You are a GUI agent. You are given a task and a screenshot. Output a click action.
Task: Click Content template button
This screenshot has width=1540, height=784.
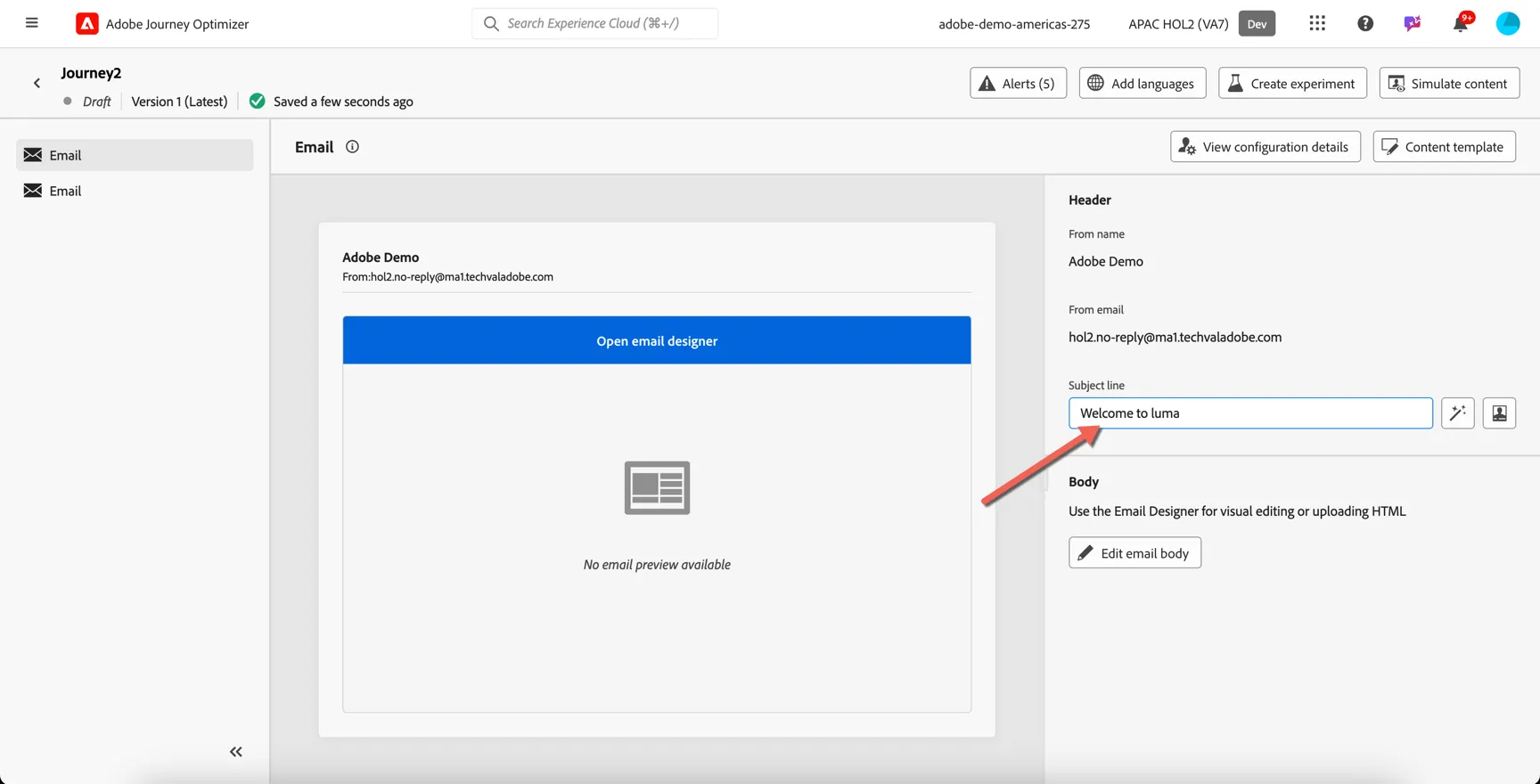[x=1444, y=147]
